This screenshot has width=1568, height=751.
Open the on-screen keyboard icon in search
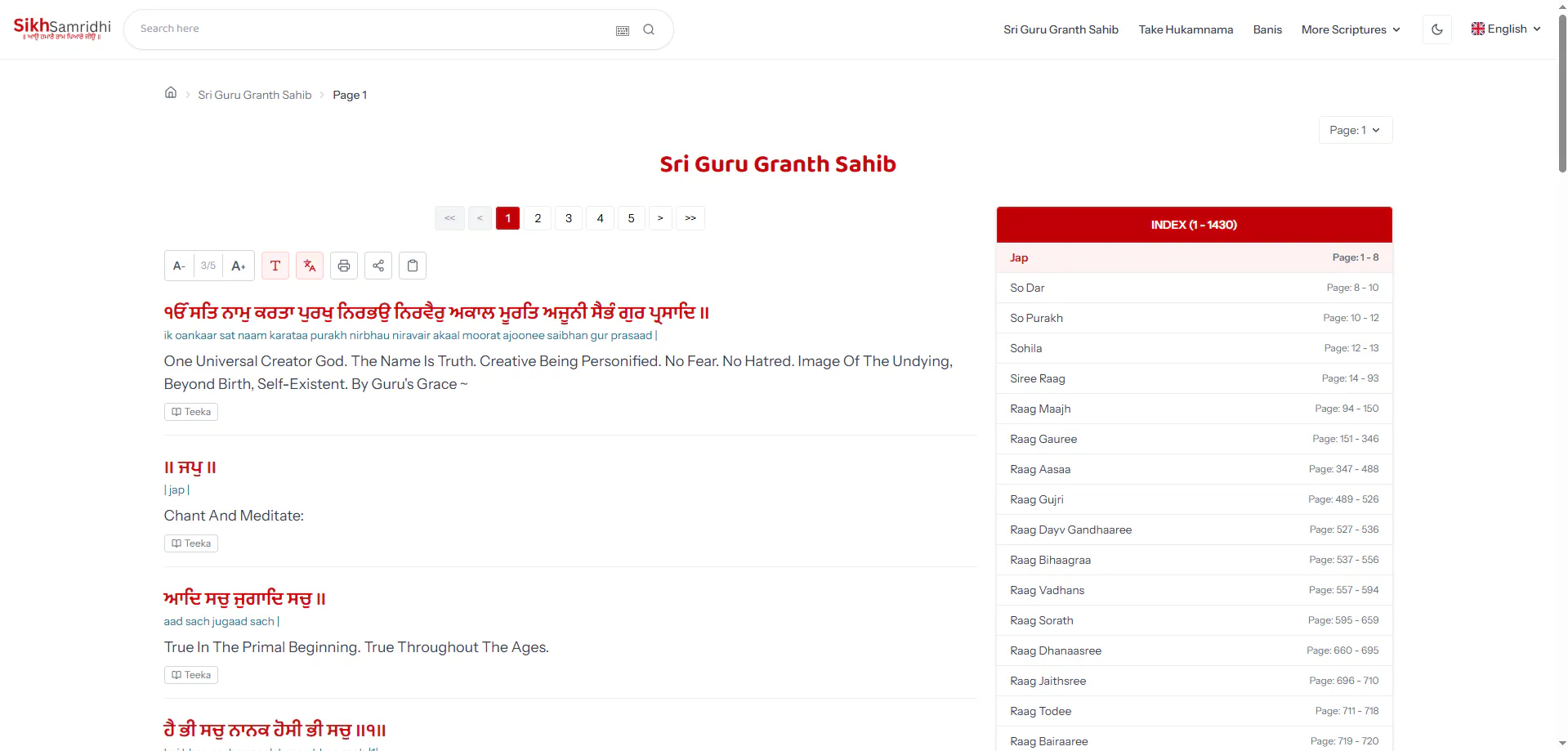(x=623, y=30)
